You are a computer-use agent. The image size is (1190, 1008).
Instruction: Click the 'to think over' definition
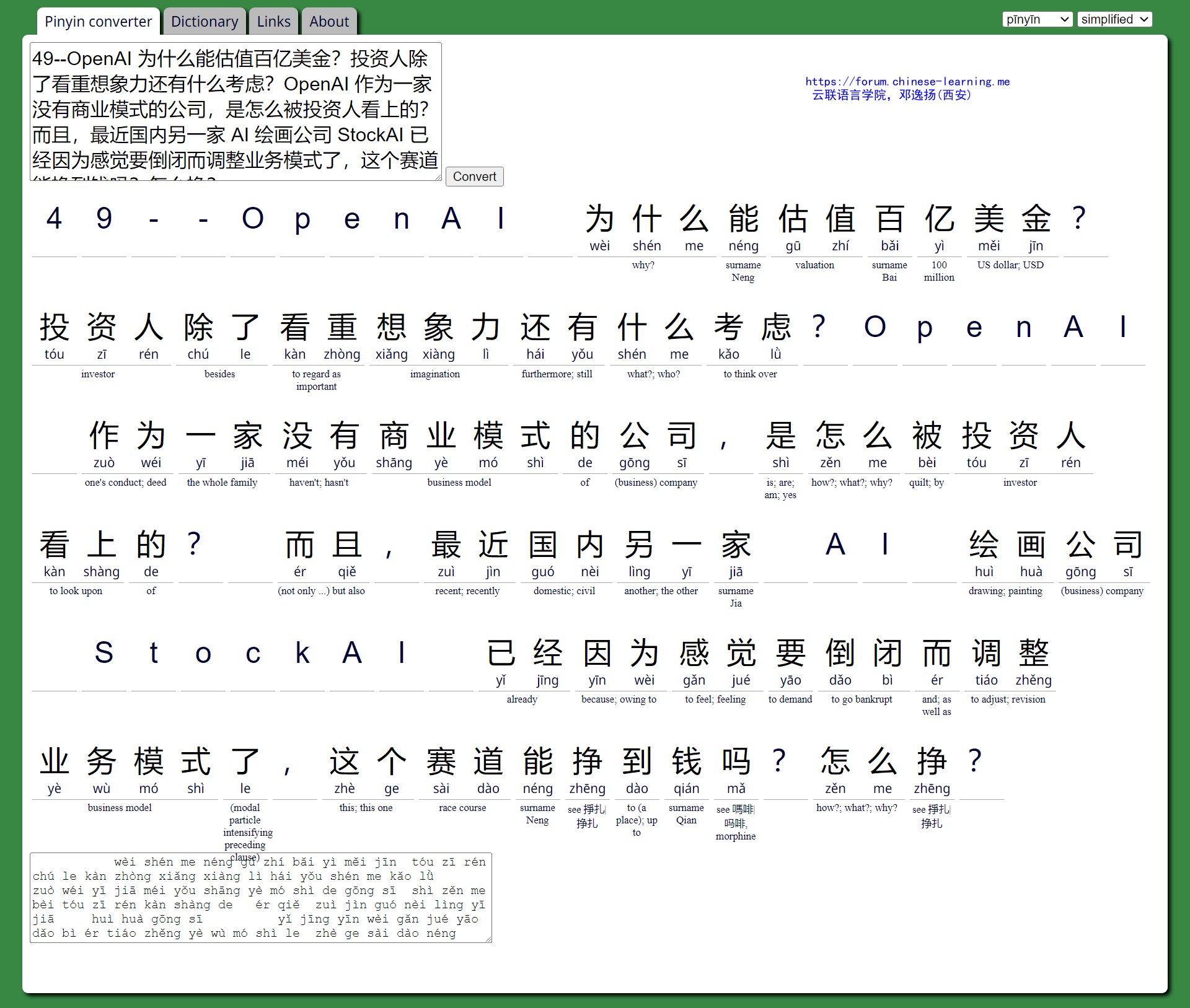tap(750, 374)
